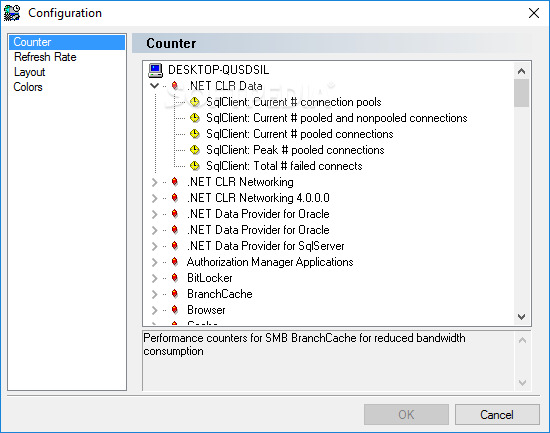
Task: Click the clock icon for Total # failed connects
Action: pos(195,166)
